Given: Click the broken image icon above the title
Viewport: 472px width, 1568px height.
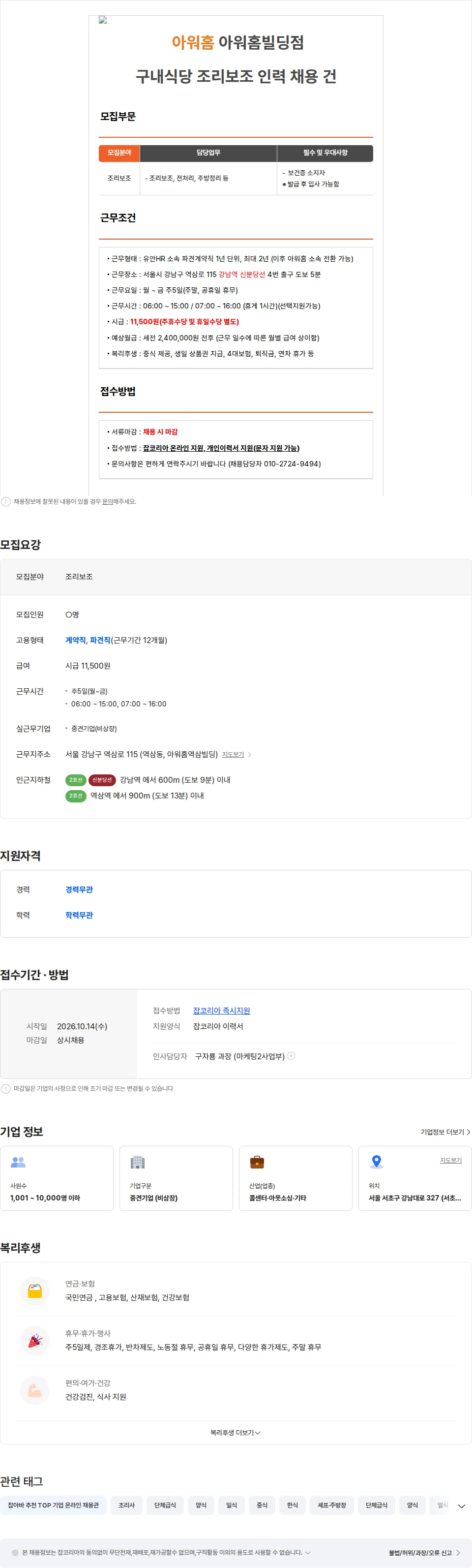Looking at the screenshot, I should 103,20.
